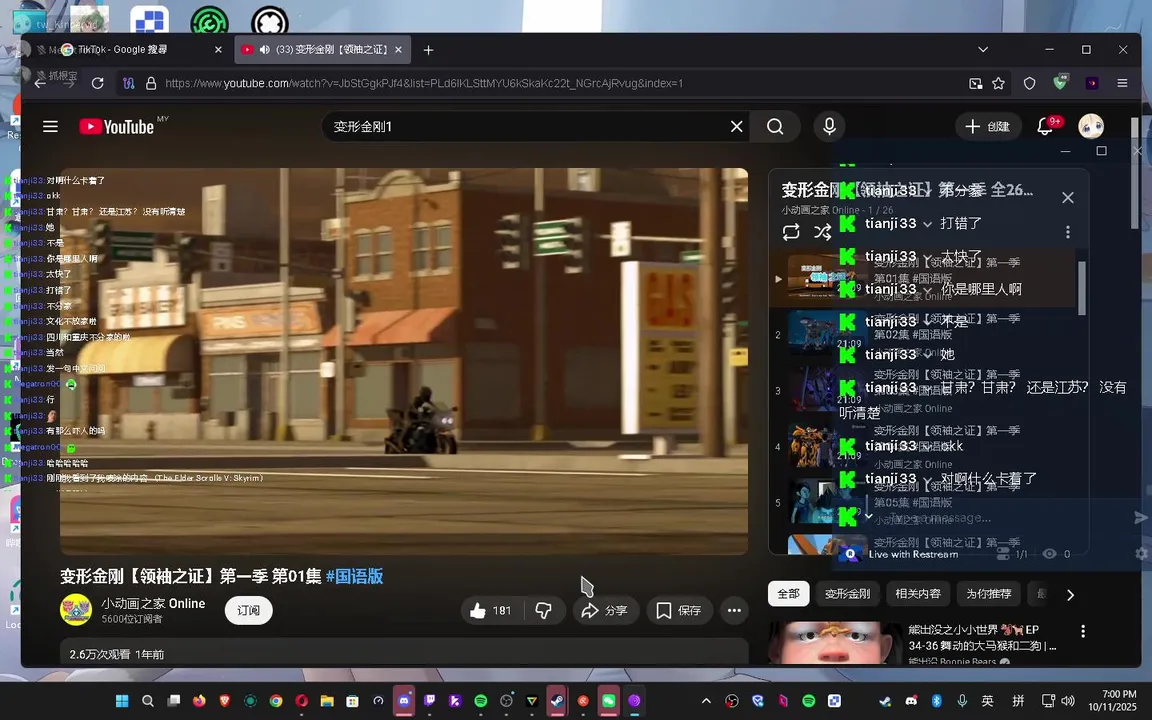Open the browser application menu icon
The image size is (1152, 720).
1122,84
